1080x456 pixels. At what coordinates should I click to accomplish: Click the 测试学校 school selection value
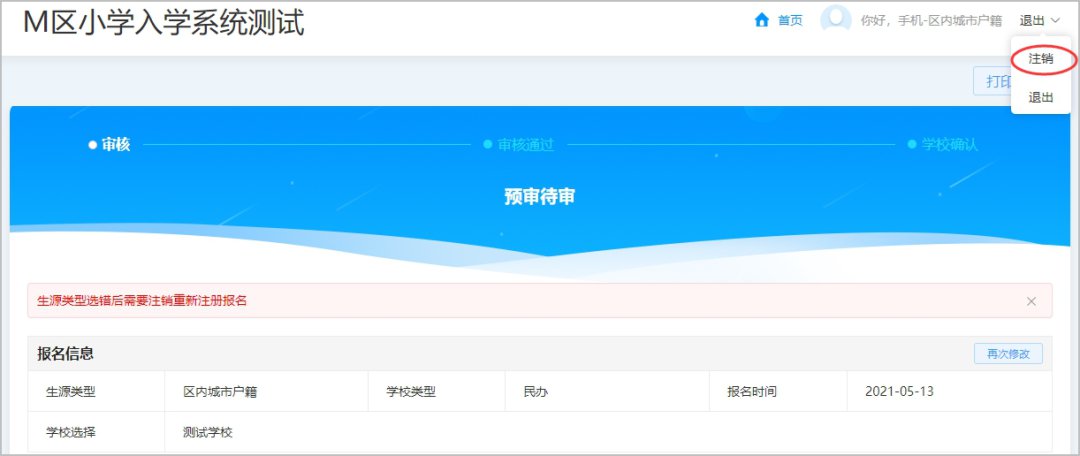pos(207,433)
